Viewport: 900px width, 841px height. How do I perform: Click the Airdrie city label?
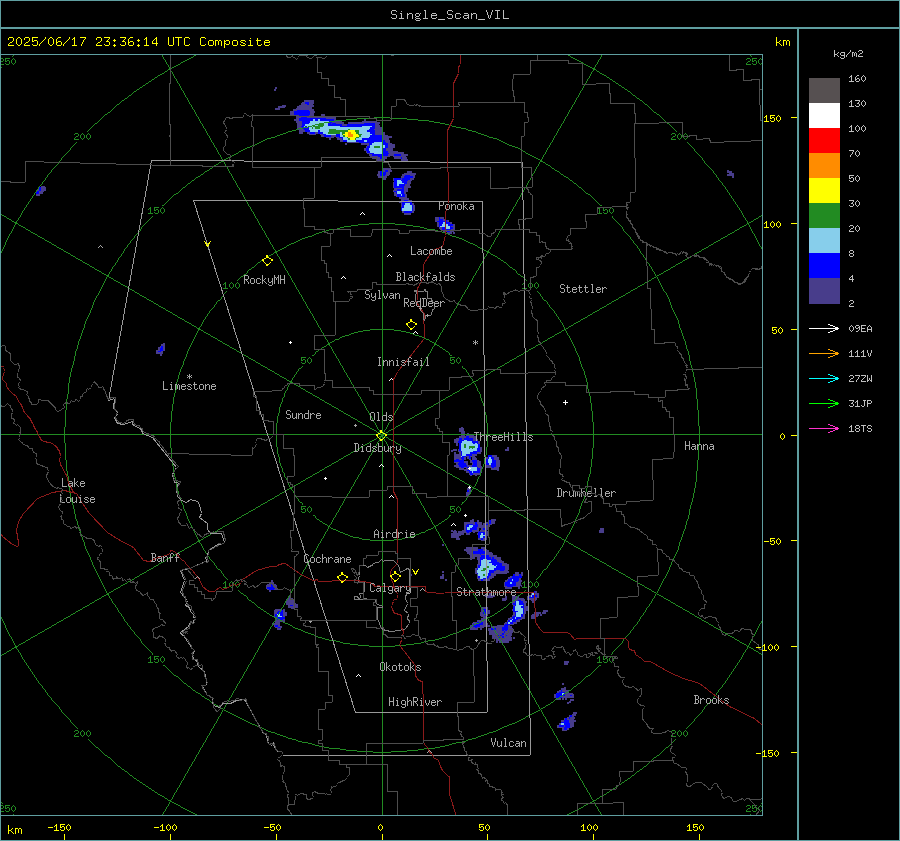(x=394, y=534)
